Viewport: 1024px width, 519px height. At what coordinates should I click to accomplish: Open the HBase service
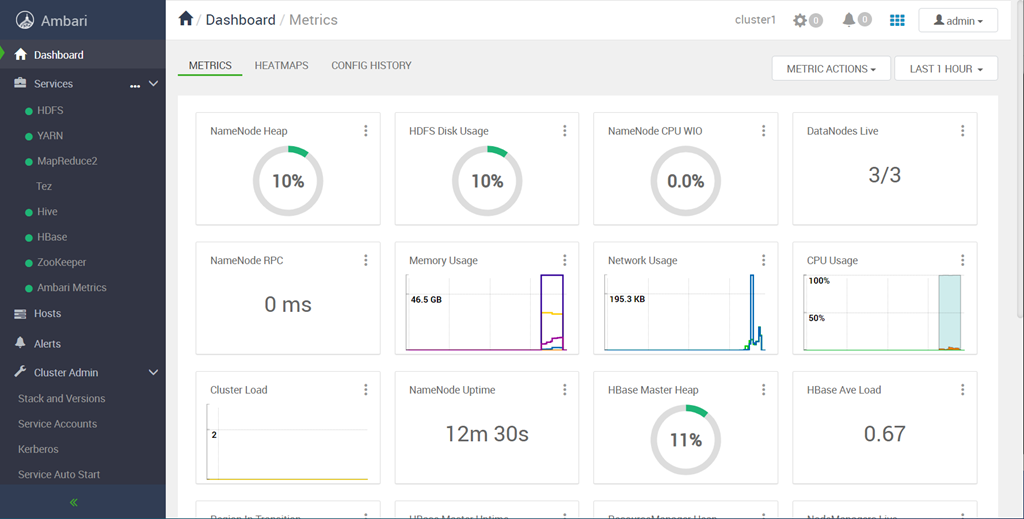click(x=52, y=237)
